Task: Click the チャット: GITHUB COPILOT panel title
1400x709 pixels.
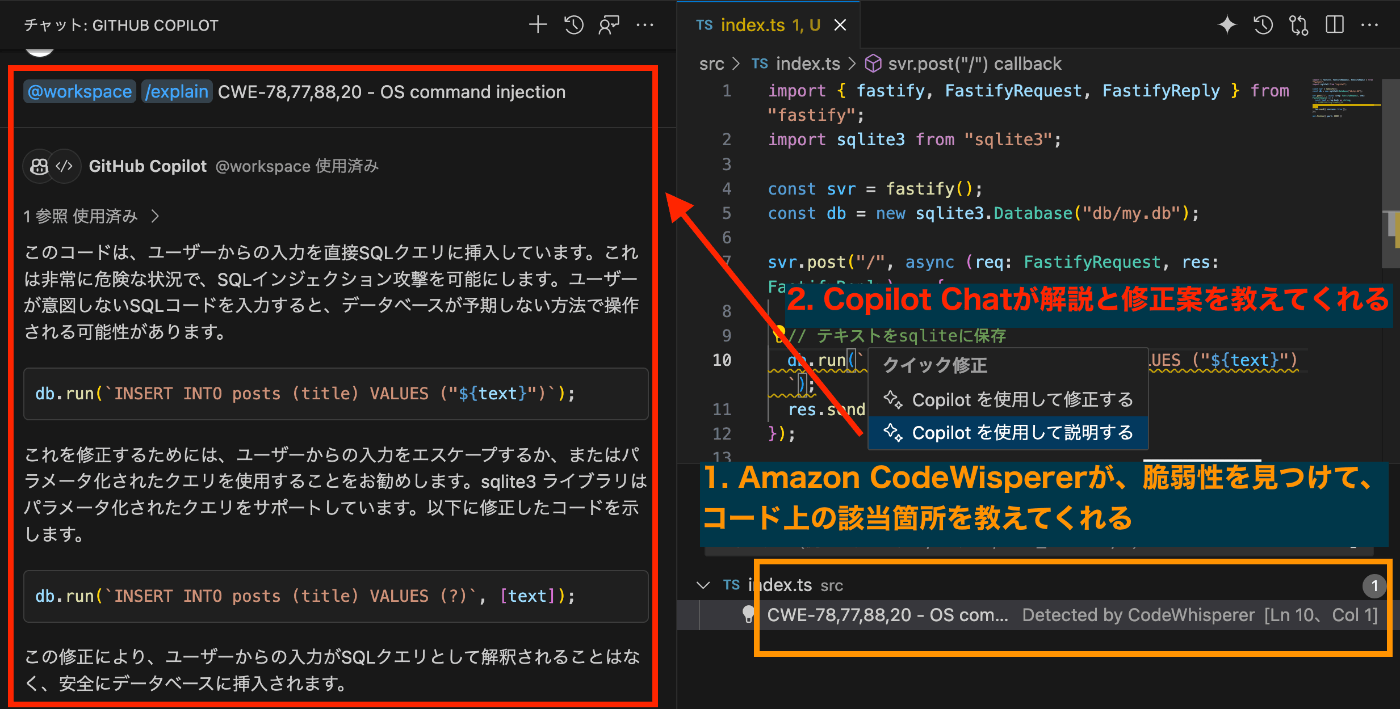Action: click(121, 25)
